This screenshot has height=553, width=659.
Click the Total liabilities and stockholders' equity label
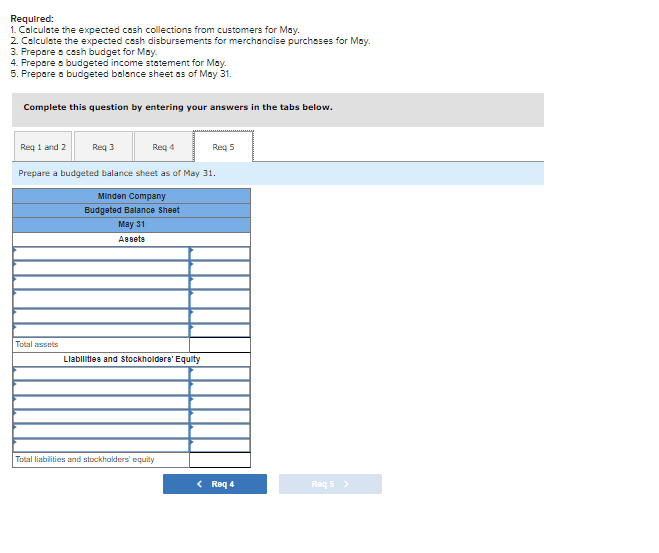coord(85,460)
